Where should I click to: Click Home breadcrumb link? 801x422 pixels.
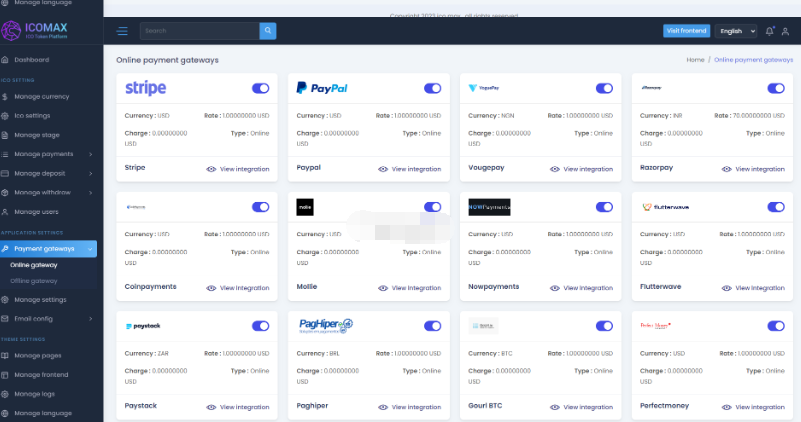click(695, 60)
